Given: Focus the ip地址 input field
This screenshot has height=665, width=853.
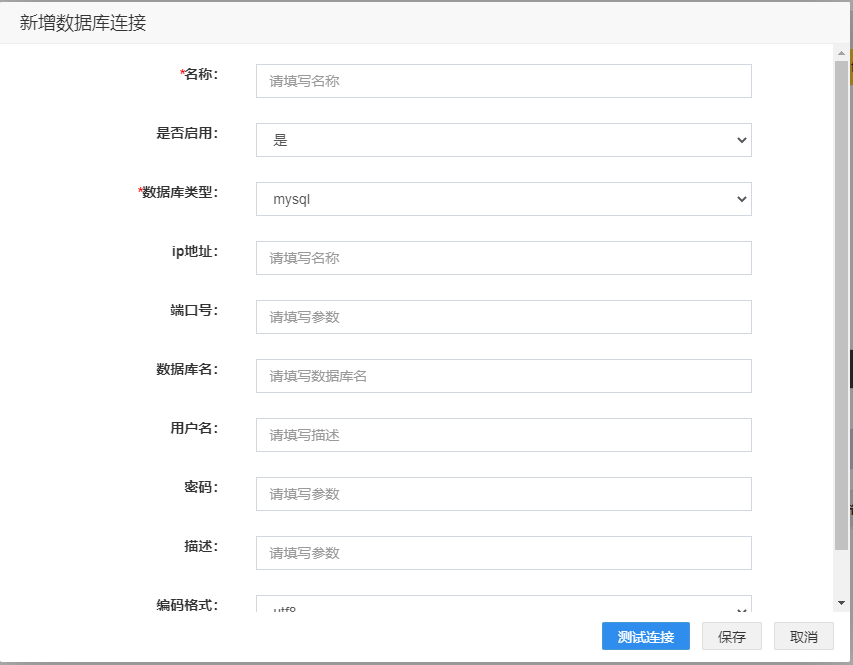Looking at the screenshot, I should [504, 258].
